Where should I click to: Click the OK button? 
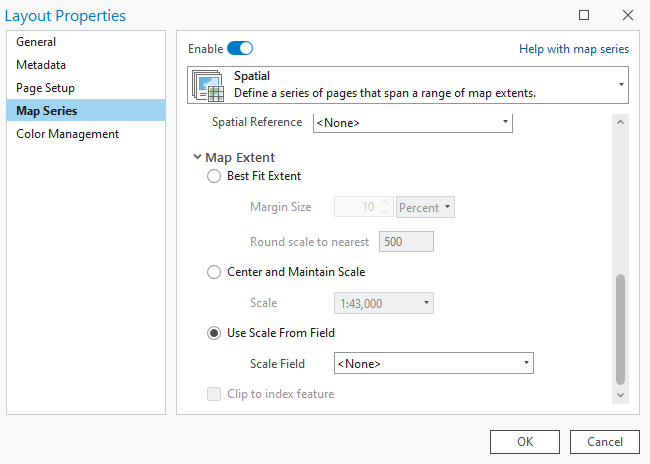click(524, 441)
